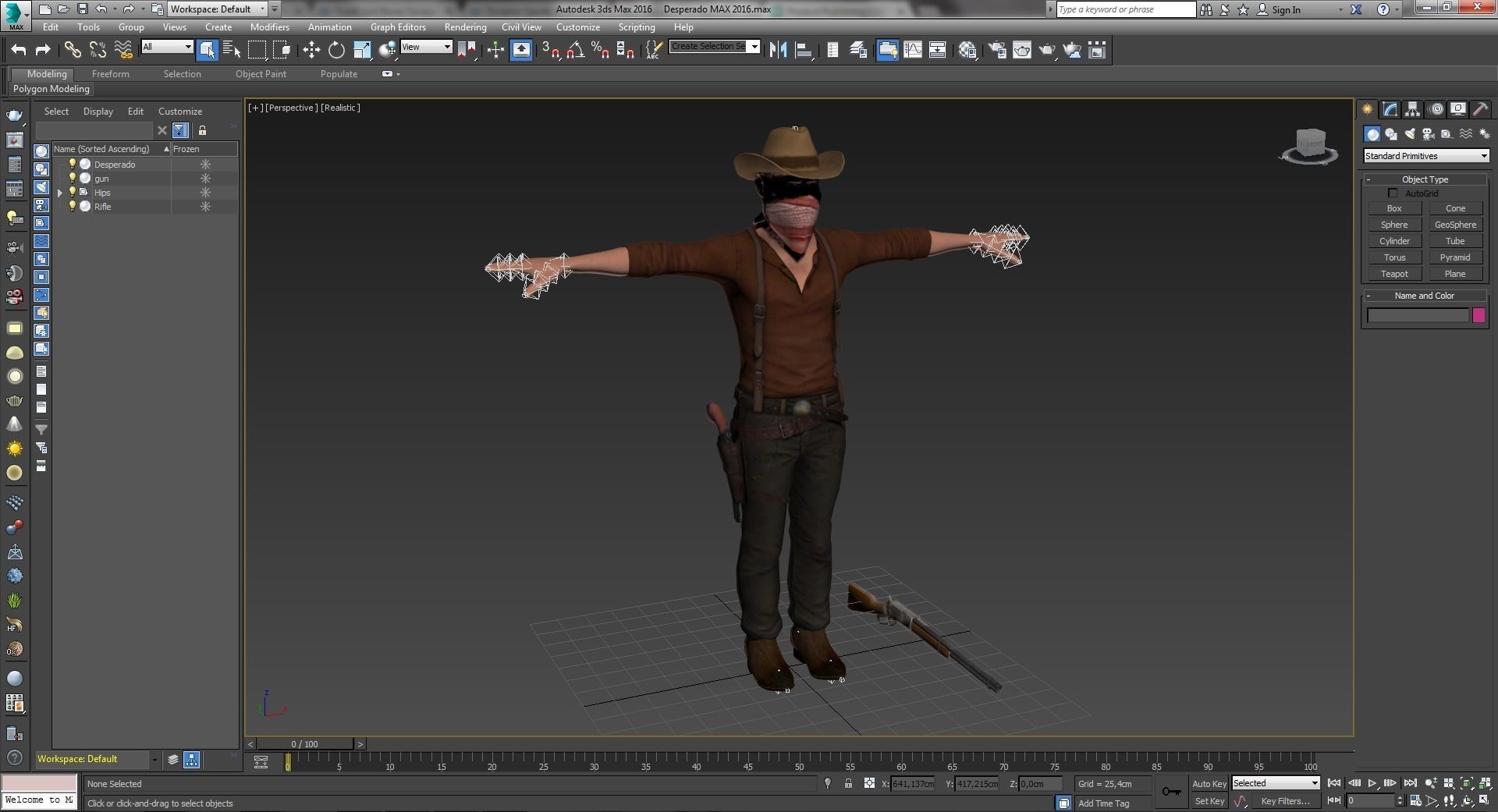
Task: Open the application MAX menu button
Action: (16, 16)
